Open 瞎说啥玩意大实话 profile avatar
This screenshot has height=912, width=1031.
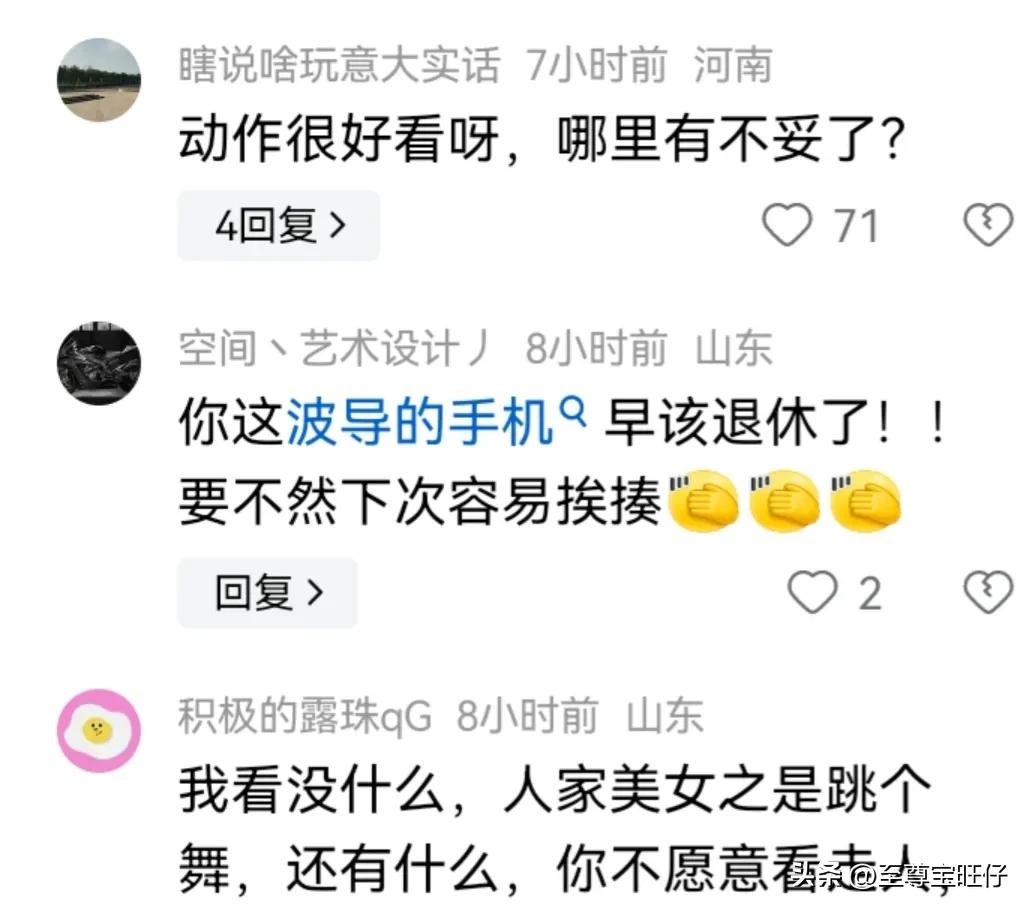point(99,80)
